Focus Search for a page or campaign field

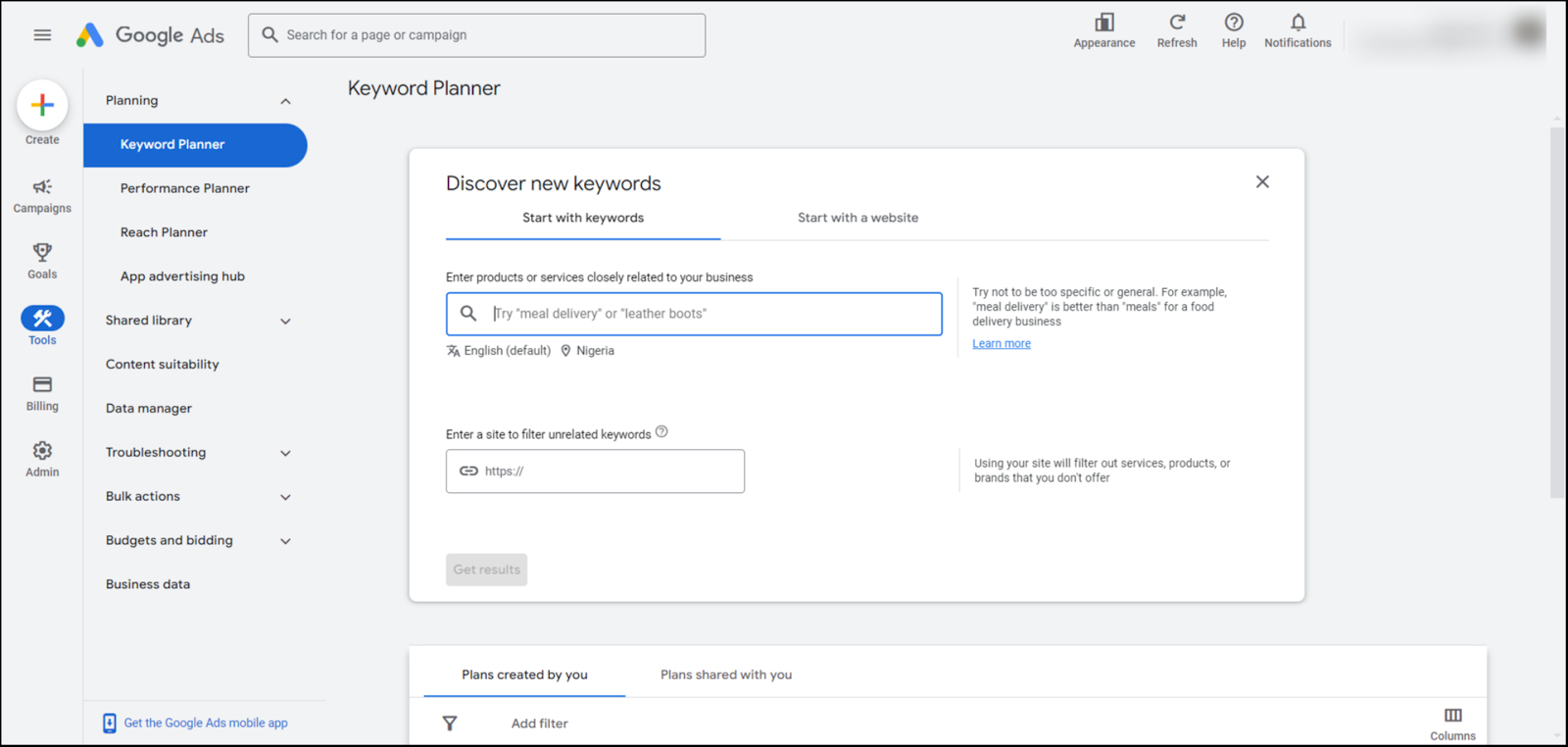point(476,35)
